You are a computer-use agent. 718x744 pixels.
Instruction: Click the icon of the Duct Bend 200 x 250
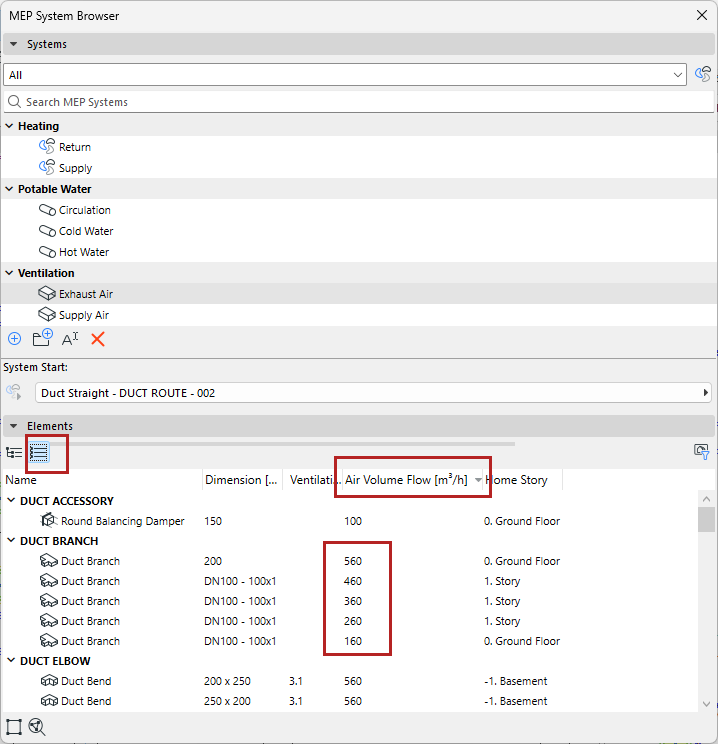point(49,681)
